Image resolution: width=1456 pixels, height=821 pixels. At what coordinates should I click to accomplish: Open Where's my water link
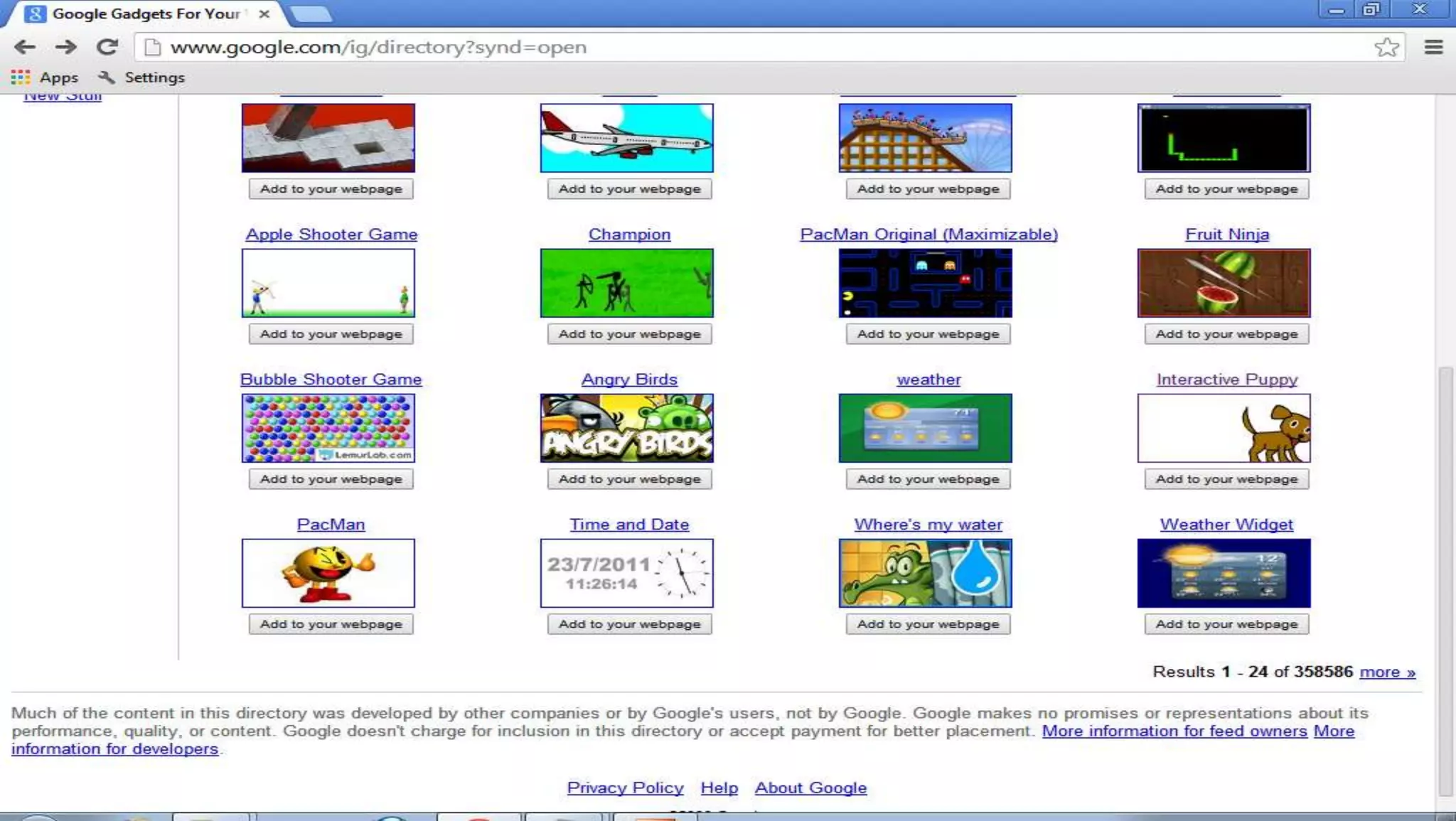tap(928, 524)
